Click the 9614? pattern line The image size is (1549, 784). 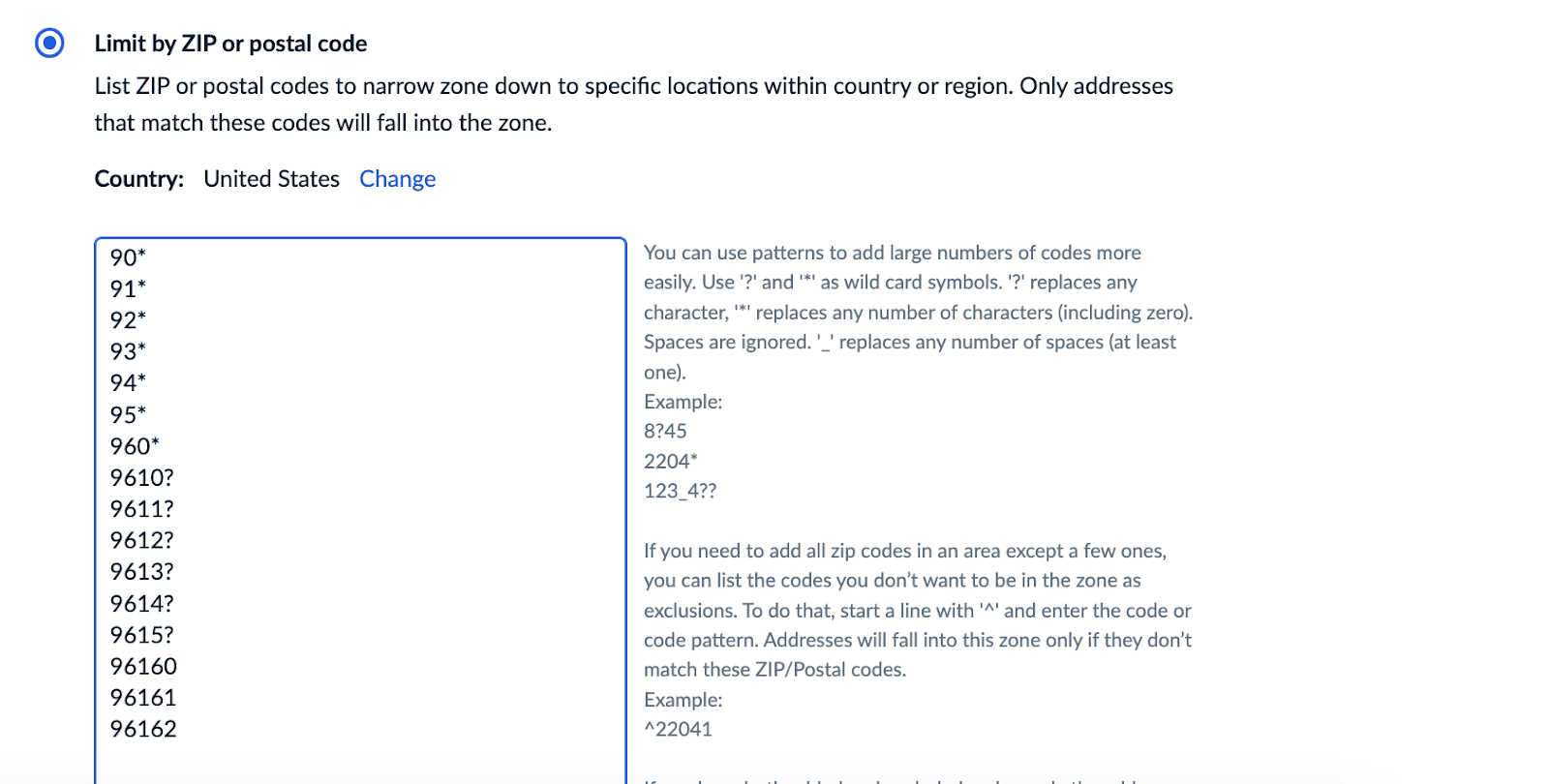141,604
